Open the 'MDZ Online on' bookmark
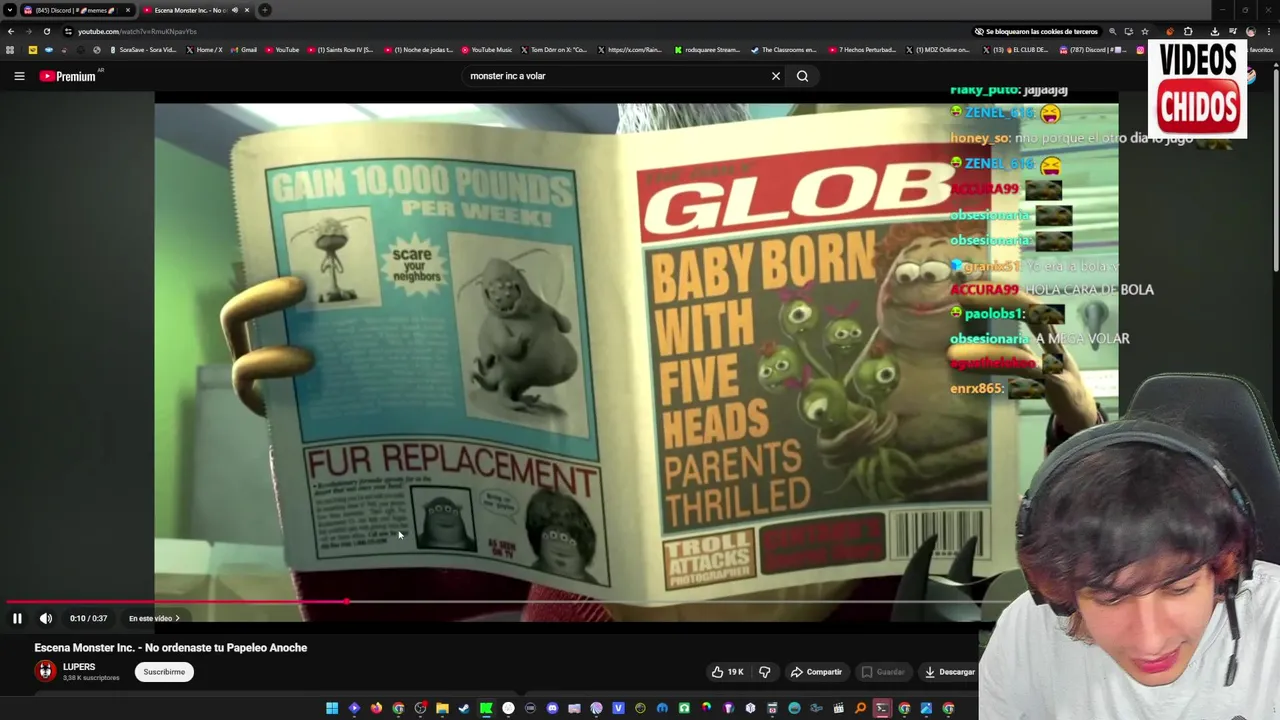 click(x=937, y=50)
